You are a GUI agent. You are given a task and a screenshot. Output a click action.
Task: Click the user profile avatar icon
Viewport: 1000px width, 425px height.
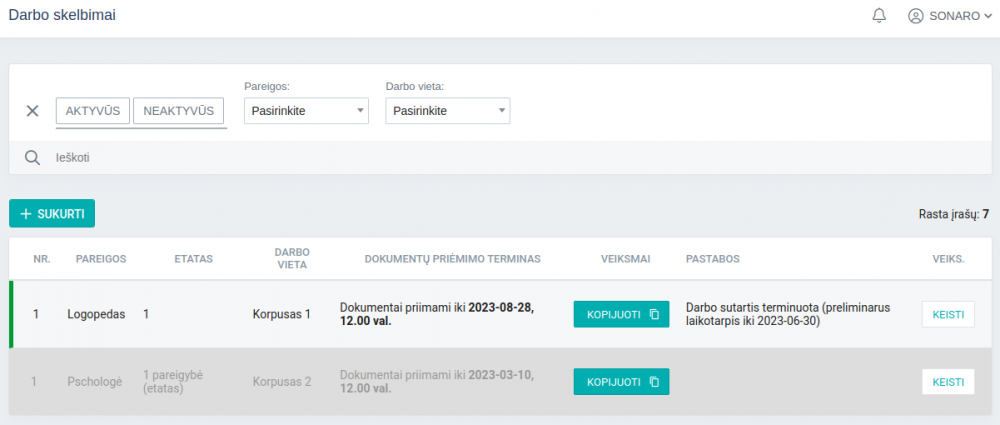click(x=915, y=16)
